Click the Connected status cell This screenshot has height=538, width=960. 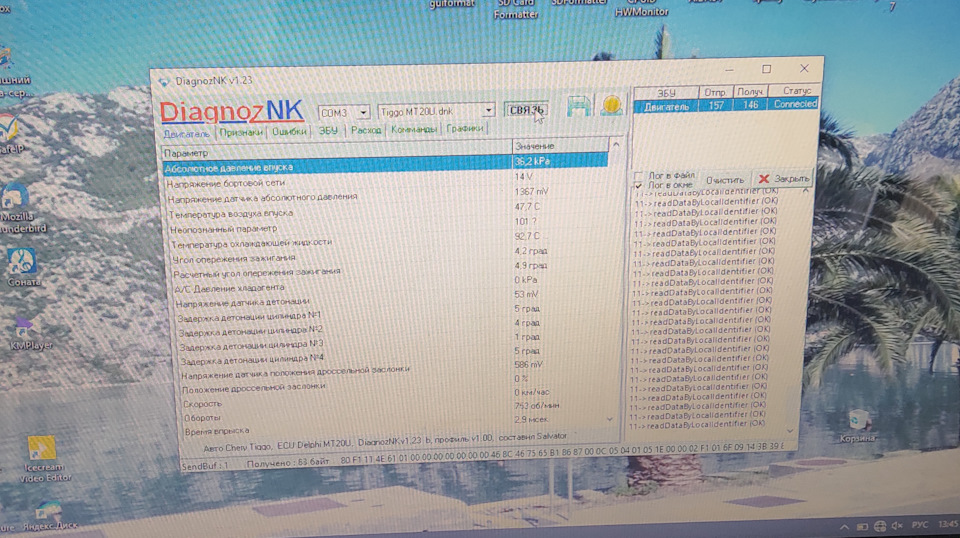point(794,104)
